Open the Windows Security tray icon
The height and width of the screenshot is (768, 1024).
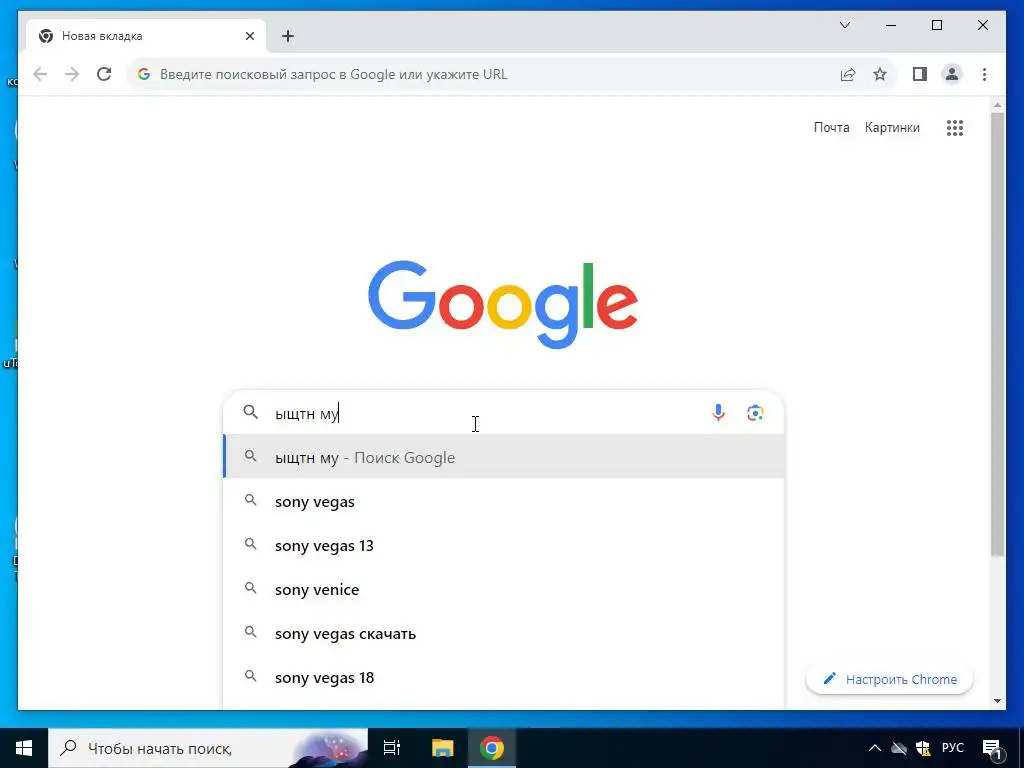pyautogui.click(x=923, y=748)
